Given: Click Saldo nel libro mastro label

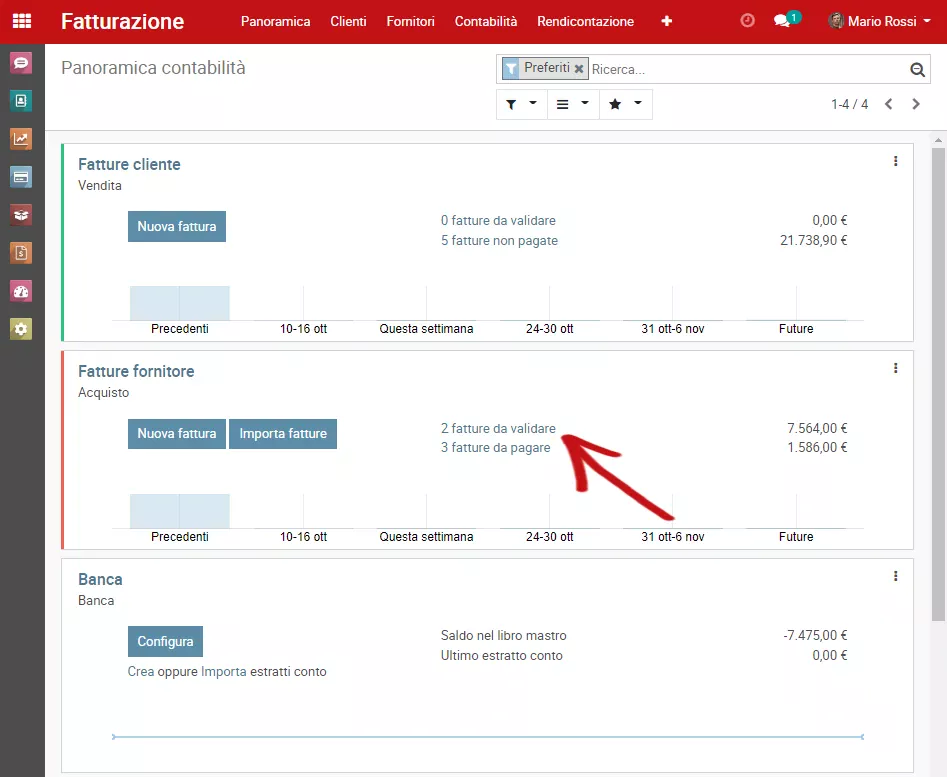Looking at the screenshot, I should pos(504,635).
